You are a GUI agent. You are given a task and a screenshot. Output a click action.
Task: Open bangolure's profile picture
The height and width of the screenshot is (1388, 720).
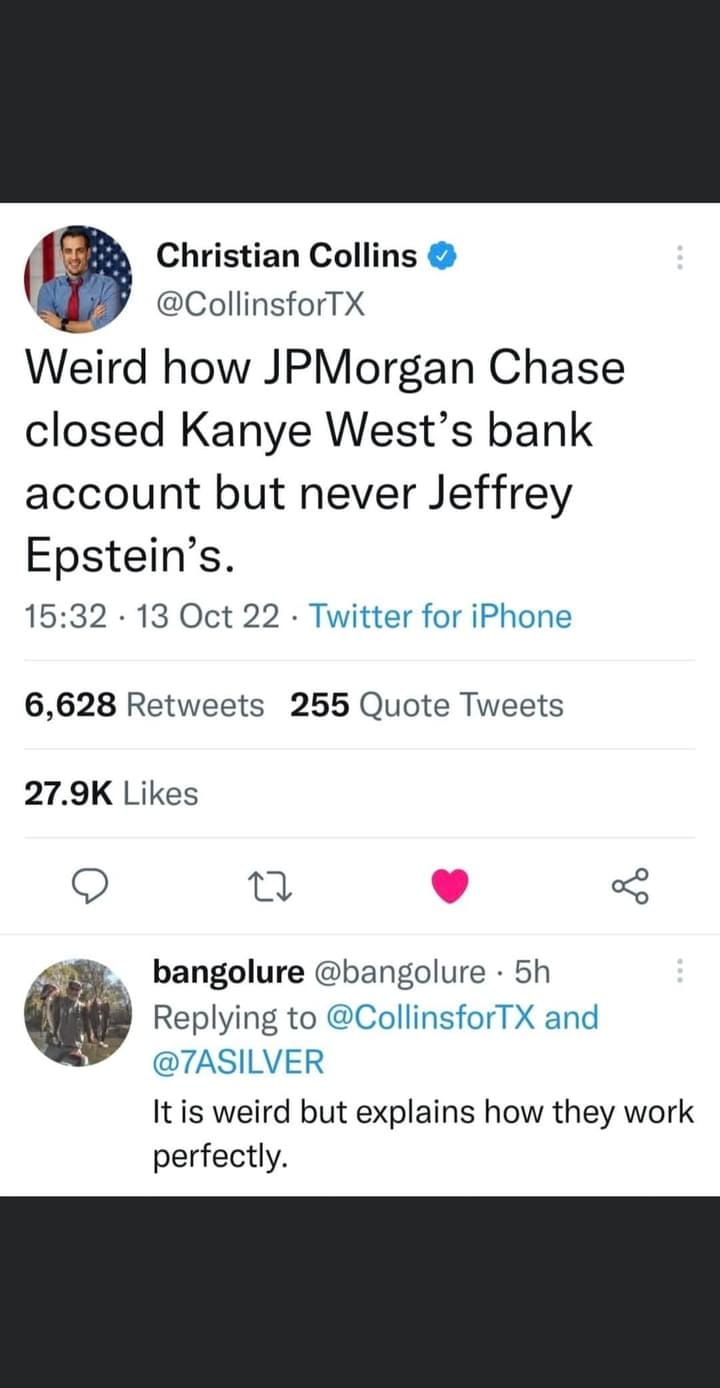tap(78, 1012)
